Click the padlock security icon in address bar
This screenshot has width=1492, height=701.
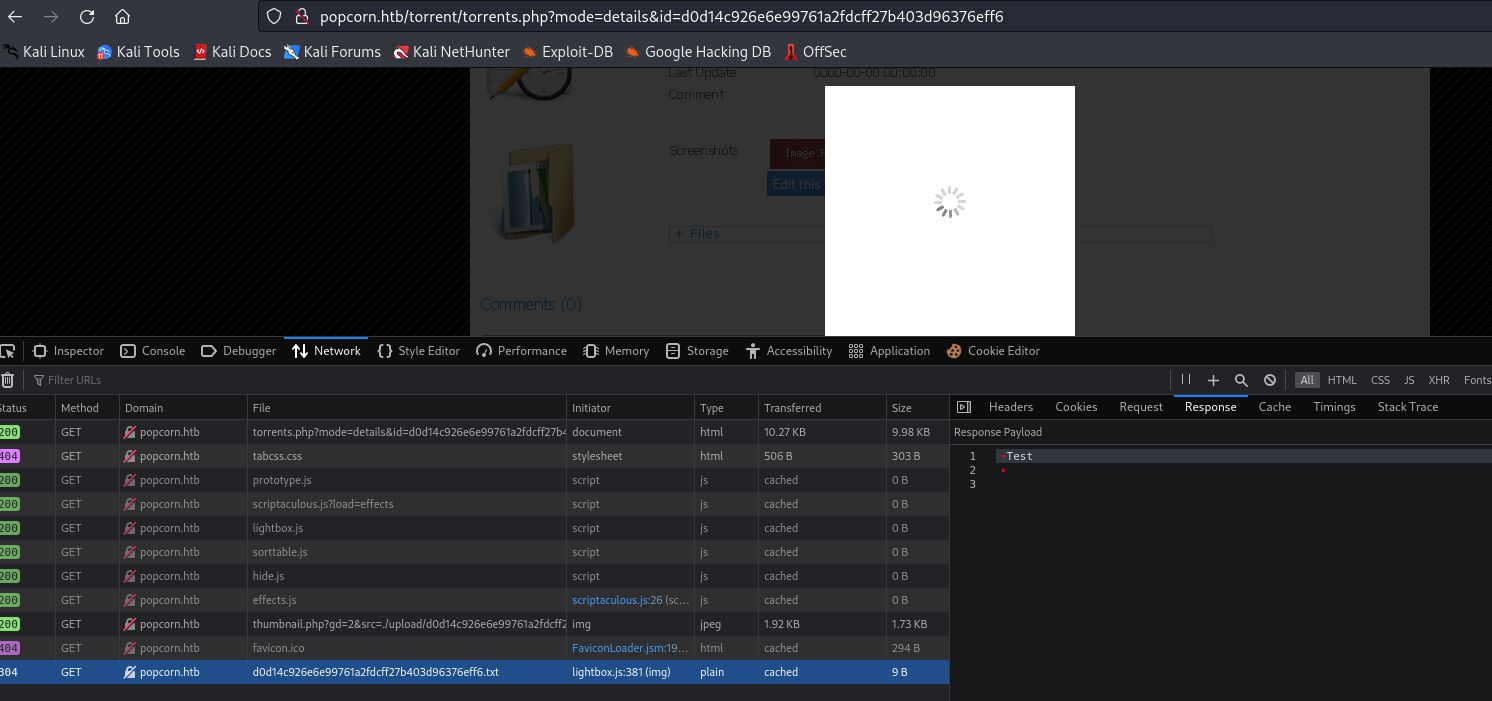click(x=301, y=16)
